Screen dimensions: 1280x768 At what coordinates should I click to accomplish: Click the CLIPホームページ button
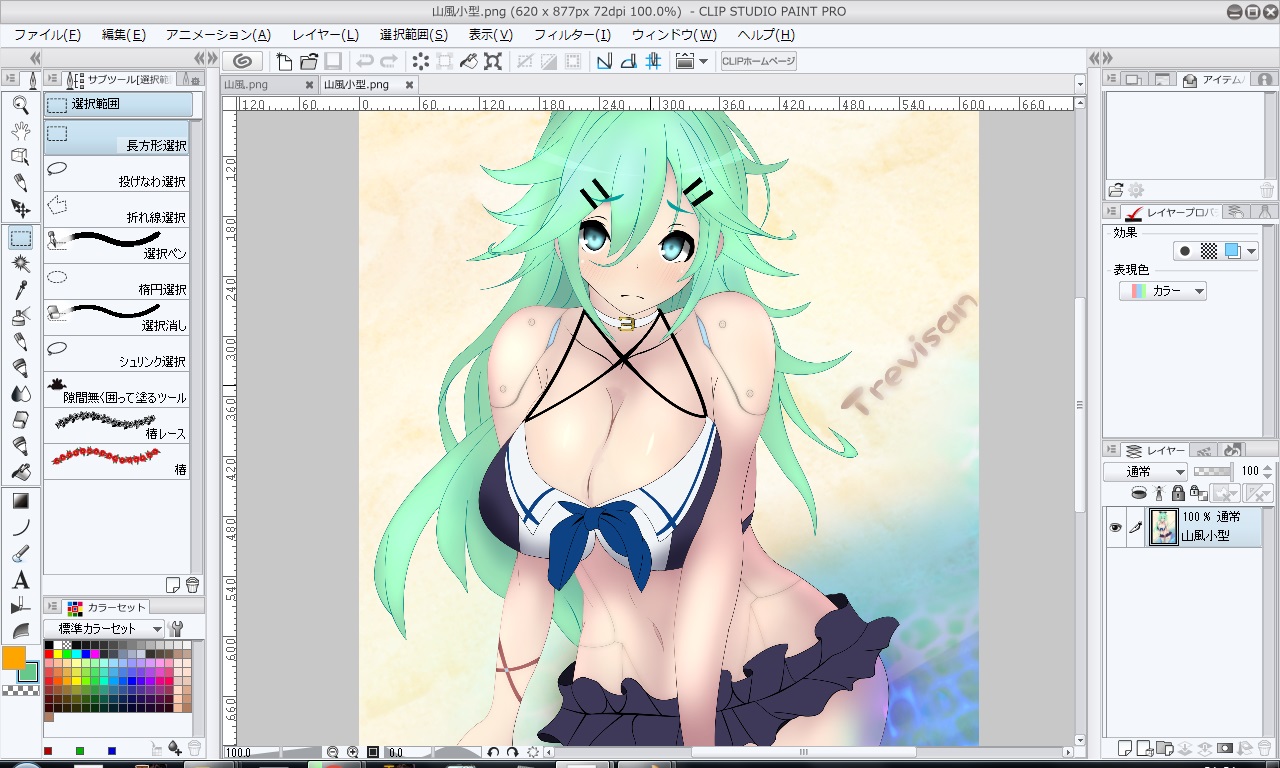(x=758, y=61)
